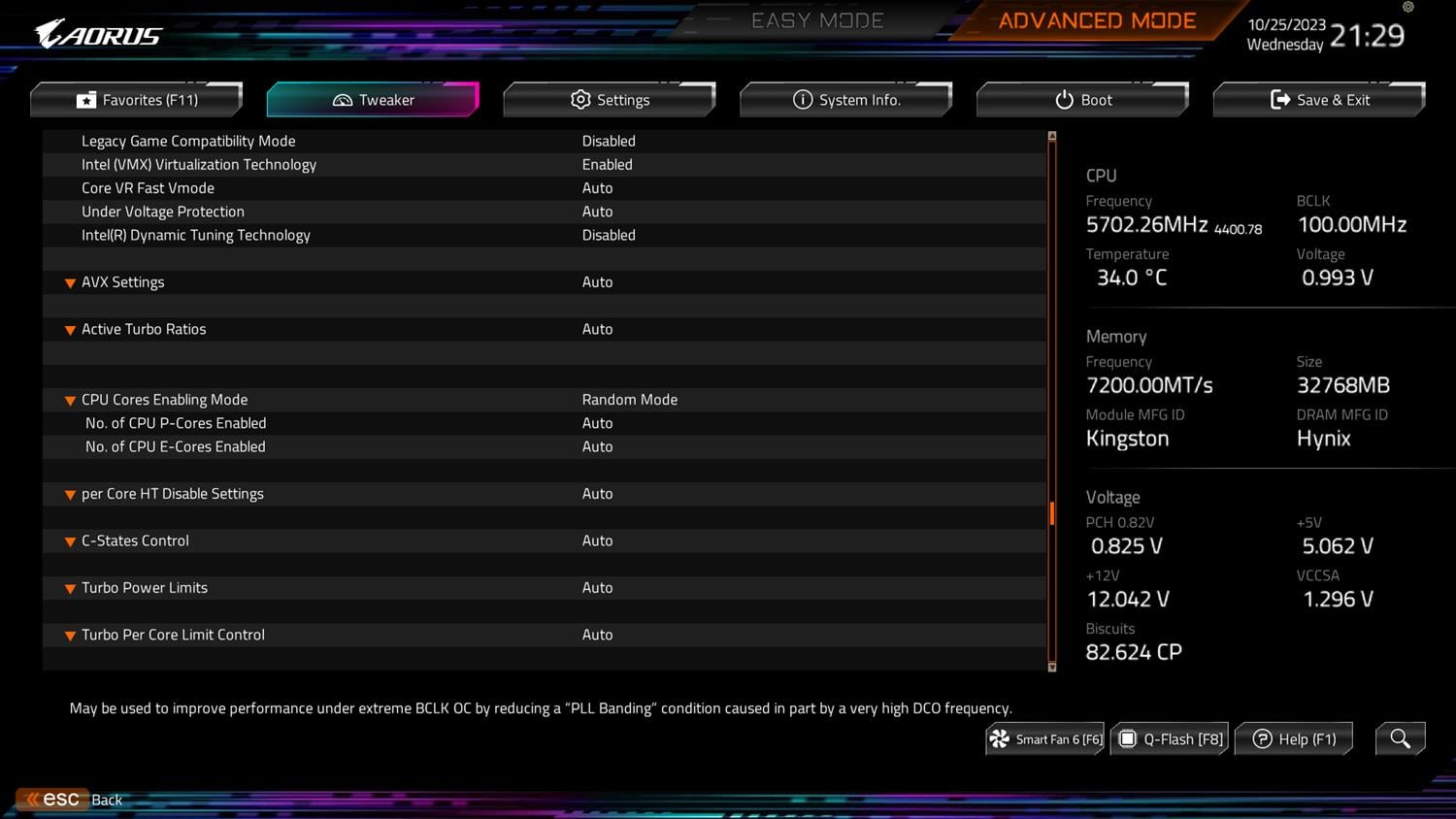The image size is (1456, 819).
Task: Open the Save & Exit tab
Action: click(x=1319, y=100)
